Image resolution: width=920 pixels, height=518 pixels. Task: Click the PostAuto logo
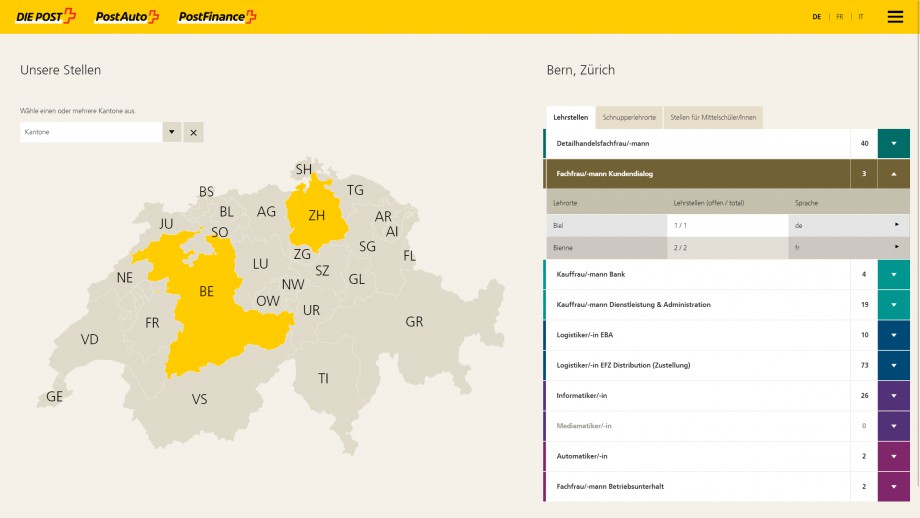pyautogui.click(x=127, y=16)
